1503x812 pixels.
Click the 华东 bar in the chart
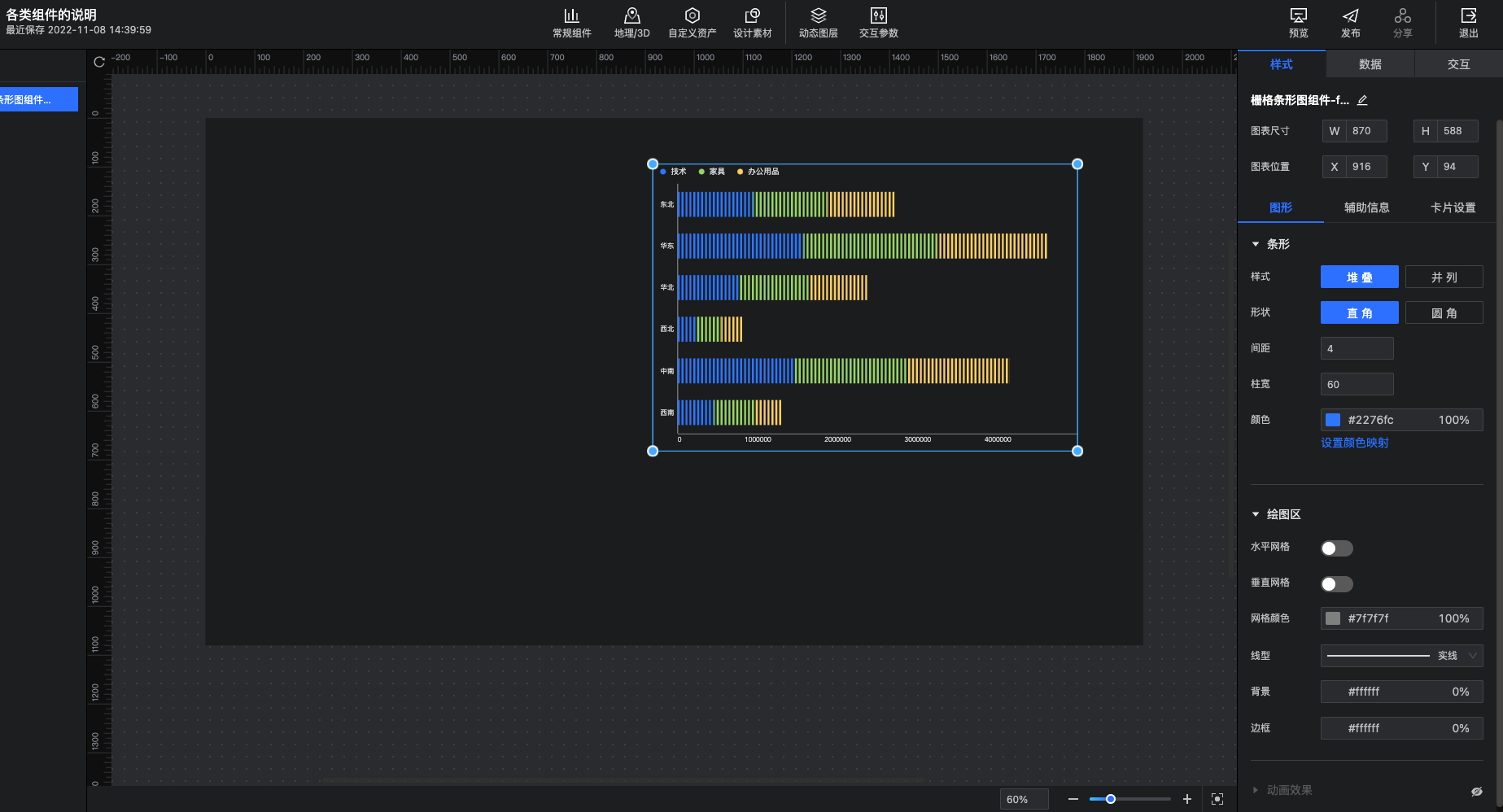(x=863, y=246)
